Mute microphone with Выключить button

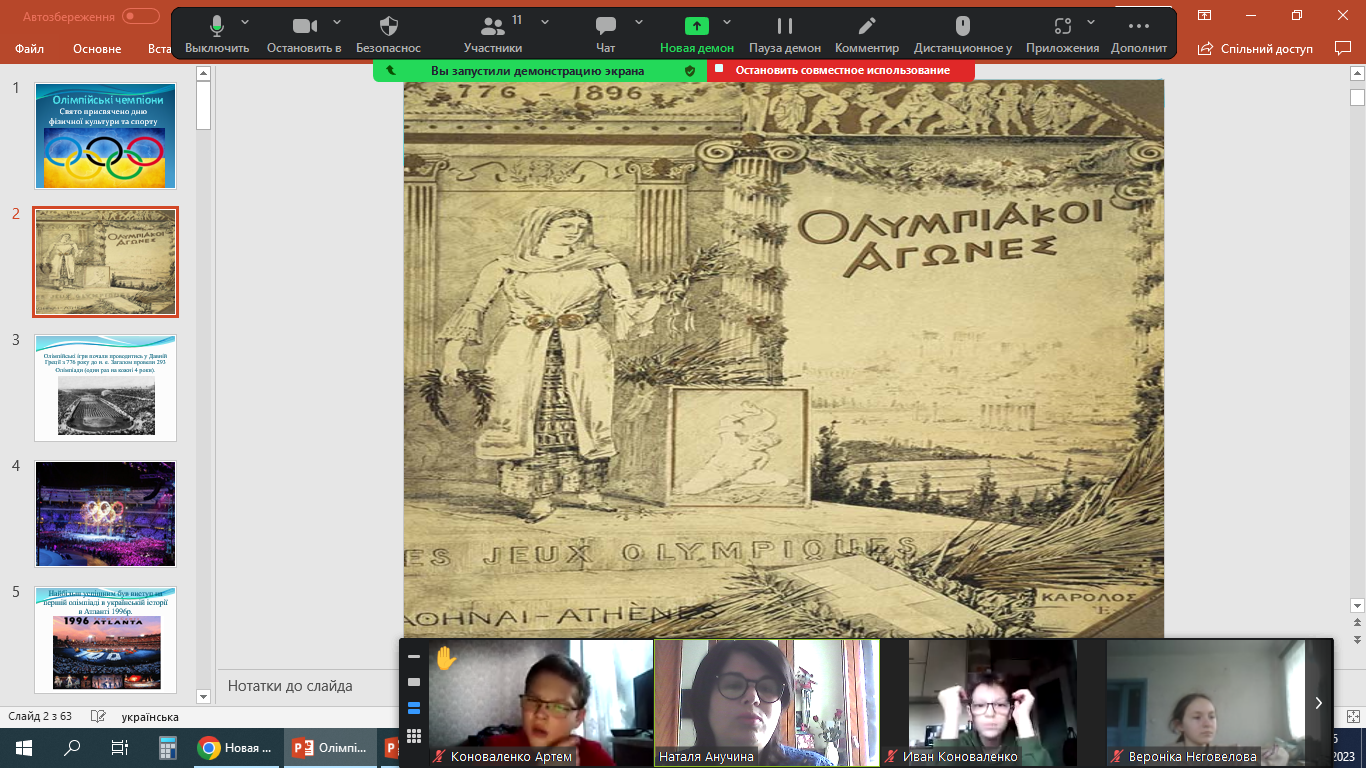[x=217, y=34]
